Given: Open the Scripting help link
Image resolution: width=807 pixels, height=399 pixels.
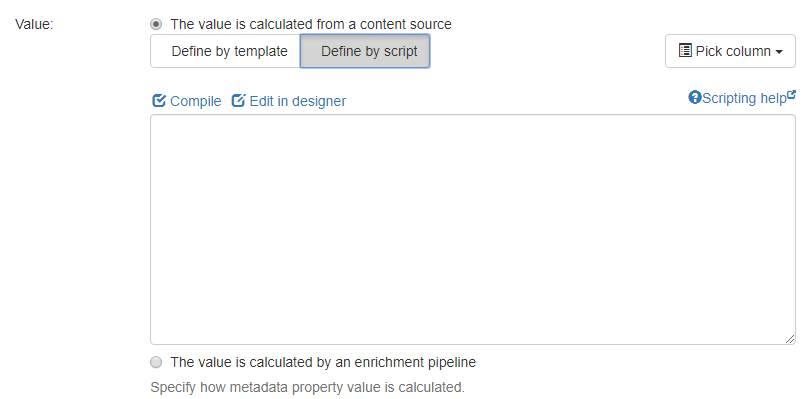Looking at the screenshot, I should point(742,98).
